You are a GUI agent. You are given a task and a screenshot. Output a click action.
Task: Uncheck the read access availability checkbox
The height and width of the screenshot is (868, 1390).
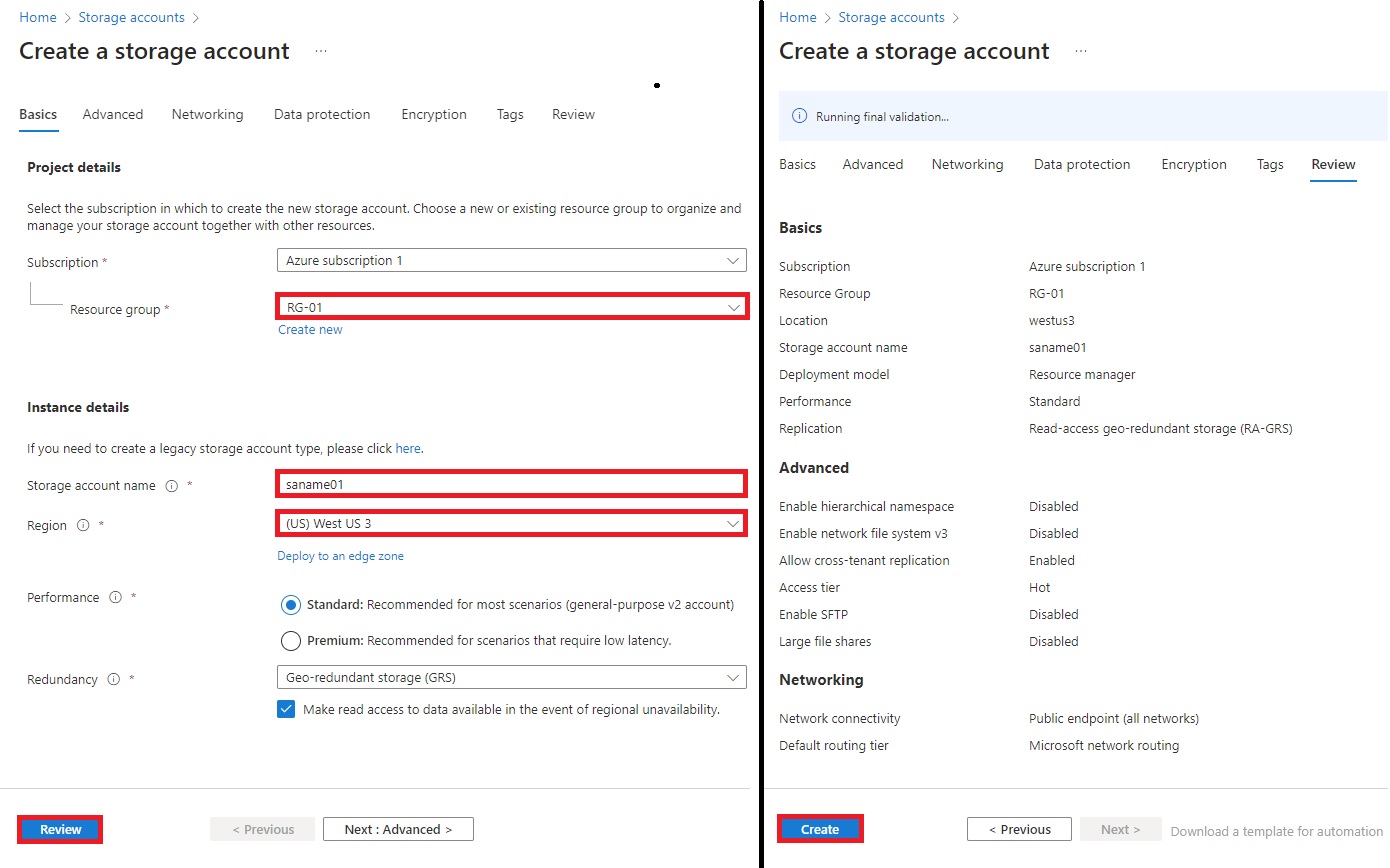coord(286,708)
